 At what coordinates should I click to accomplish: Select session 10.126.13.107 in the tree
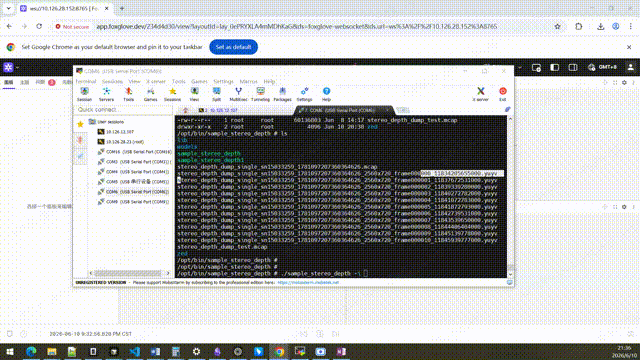pos(116,132)
